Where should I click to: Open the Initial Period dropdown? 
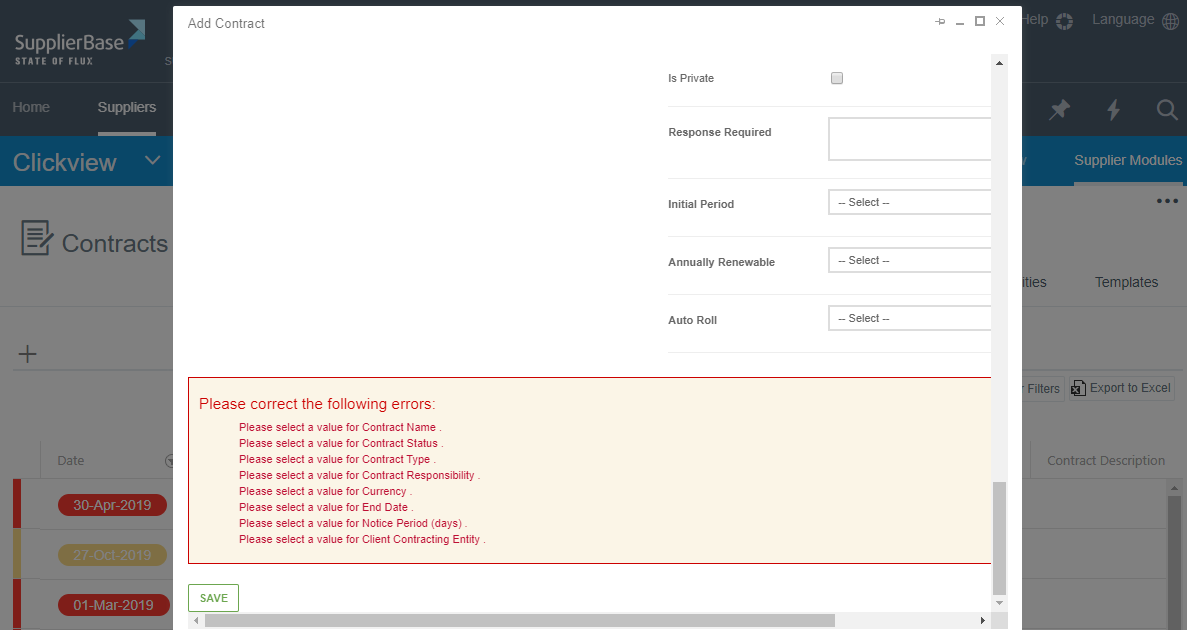pos(909,202)
